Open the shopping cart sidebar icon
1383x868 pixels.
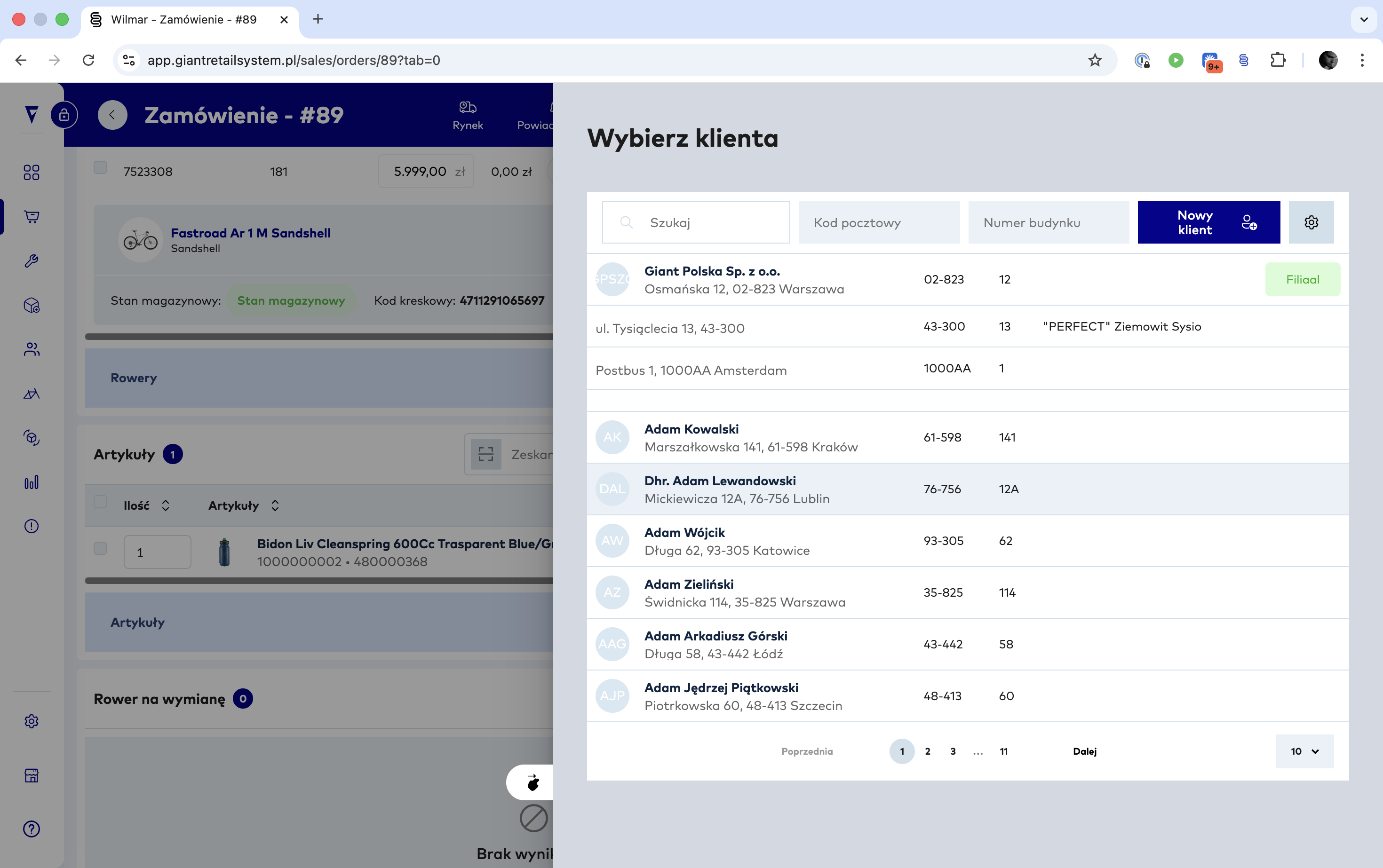32,216
